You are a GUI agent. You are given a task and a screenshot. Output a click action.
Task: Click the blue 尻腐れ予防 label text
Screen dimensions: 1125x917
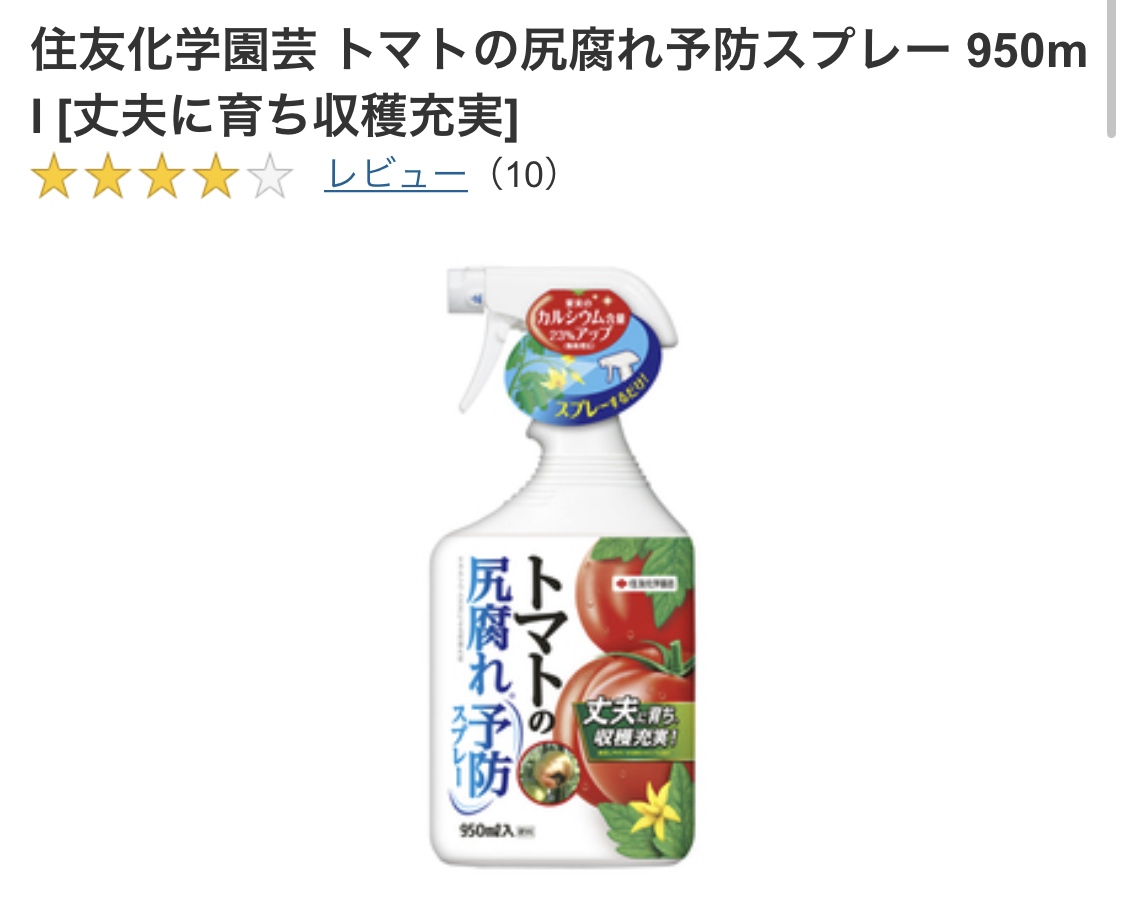coord(489,678)
